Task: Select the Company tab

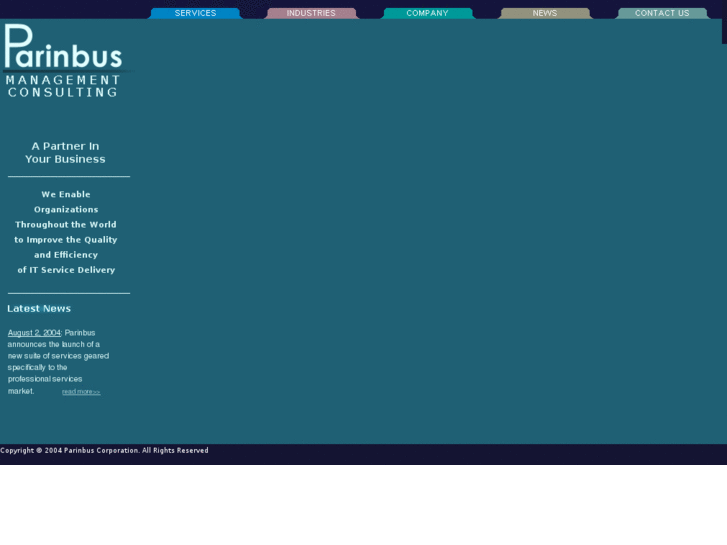Action: click(427, 13)
